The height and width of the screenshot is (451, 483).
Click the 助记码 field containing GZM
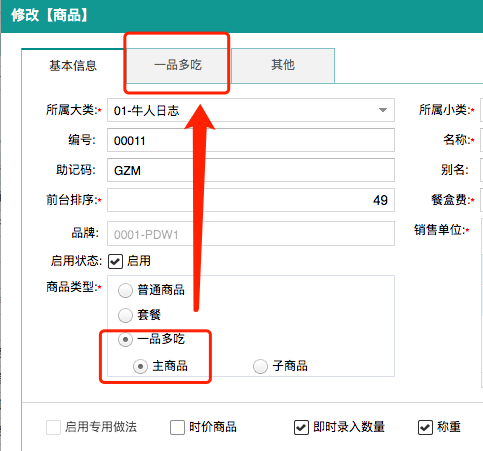(x=251, y=170)
